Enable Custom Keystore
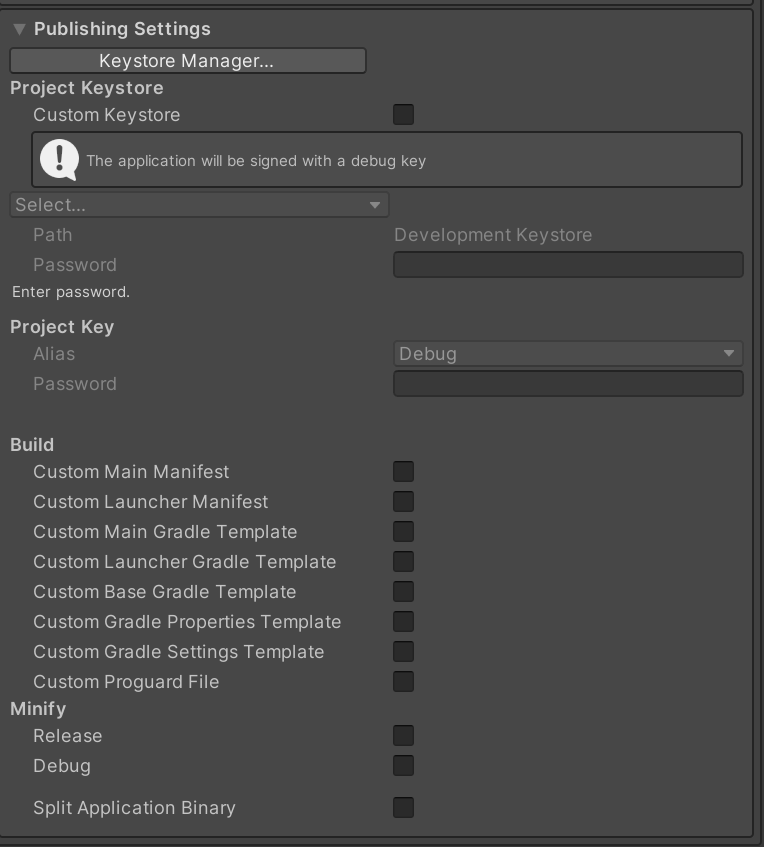This screenshot has width=764, height=847. tap(403, 114)
